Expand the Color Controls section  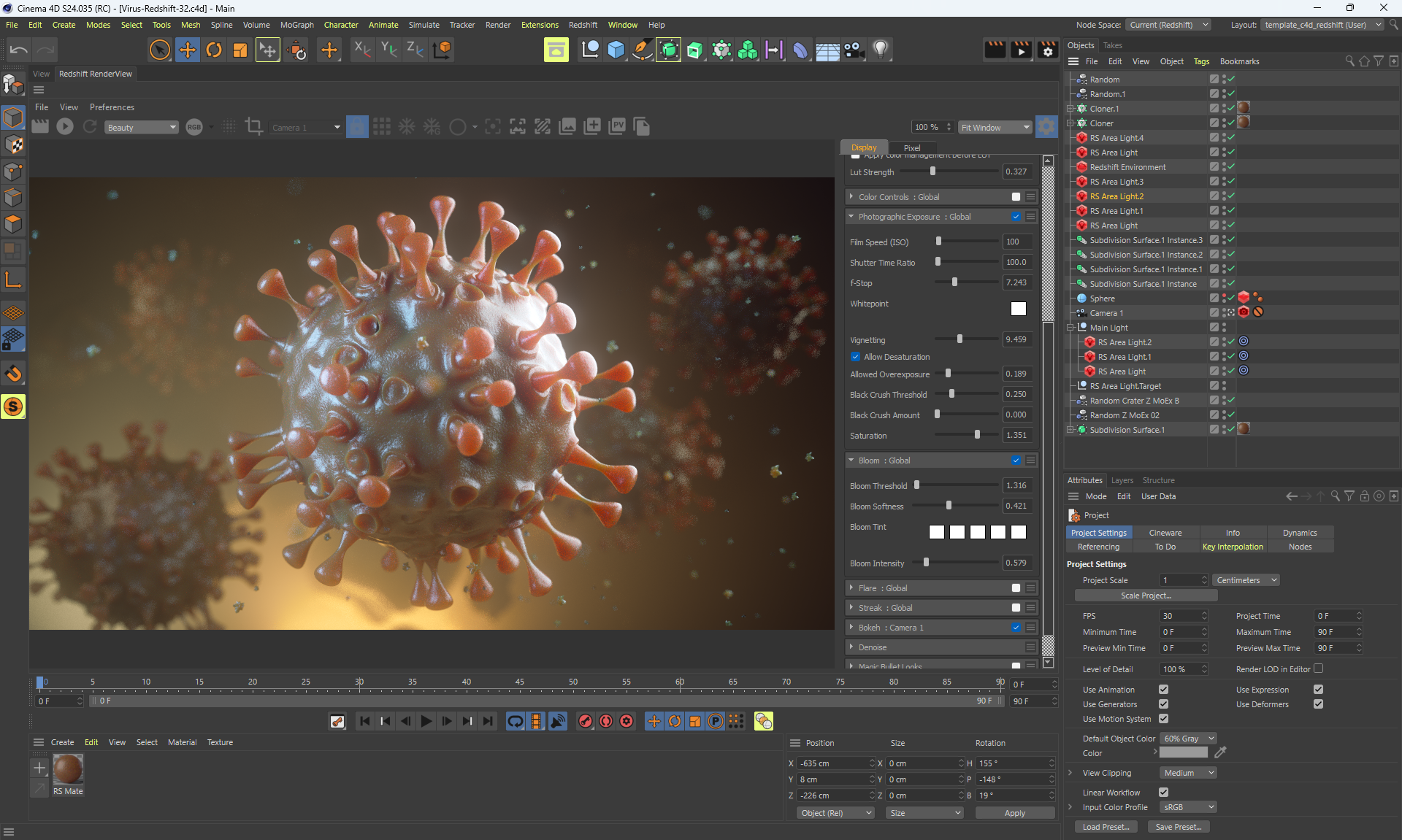pos(851,197)
